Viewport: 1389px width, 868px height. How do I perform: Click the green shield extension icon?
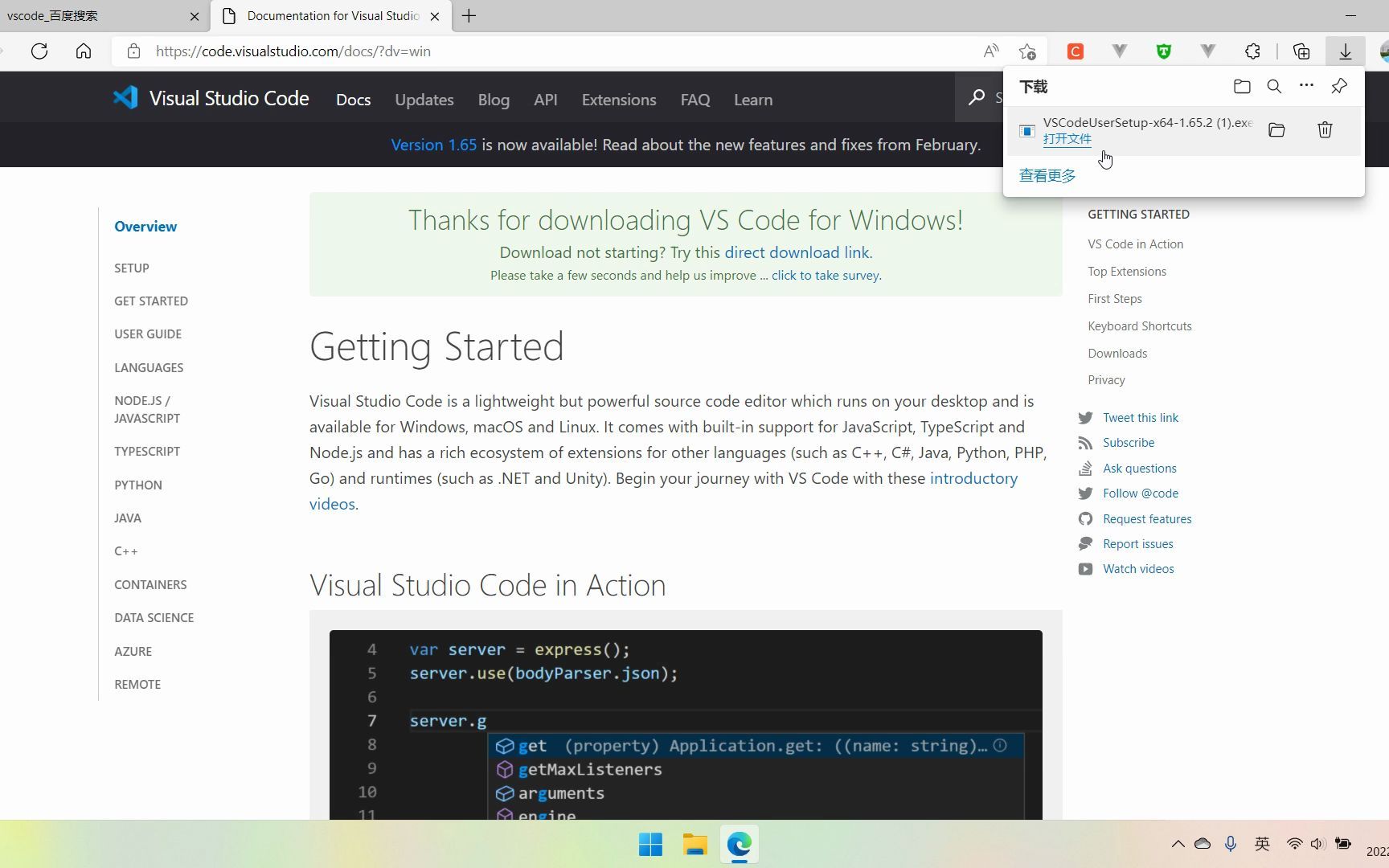1163,51
